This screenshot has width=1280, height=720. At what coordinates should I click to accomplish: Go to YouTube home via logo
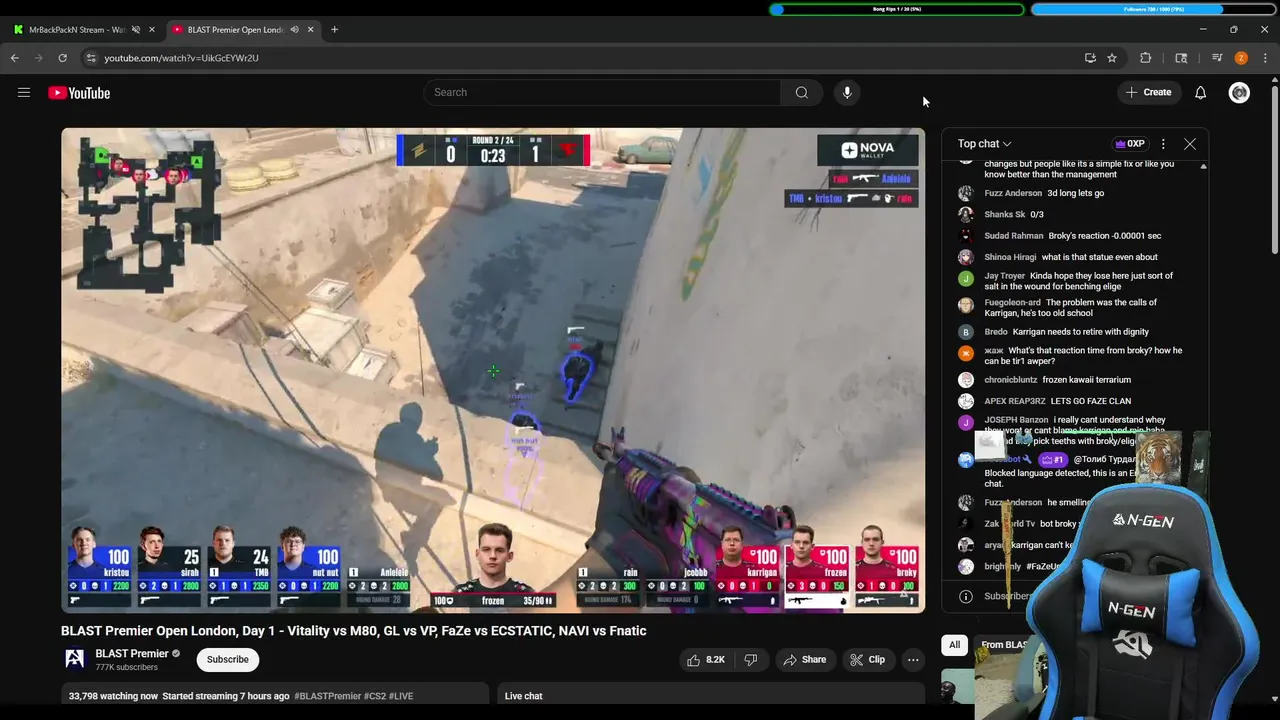pos(79,93)
